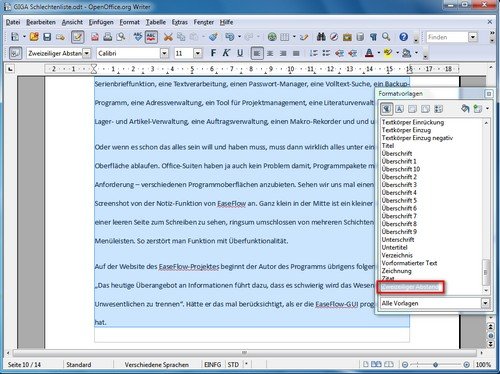Toggle italic K formatting
Image resolution: width=500 pixels, height=374 pixels.
226,53
